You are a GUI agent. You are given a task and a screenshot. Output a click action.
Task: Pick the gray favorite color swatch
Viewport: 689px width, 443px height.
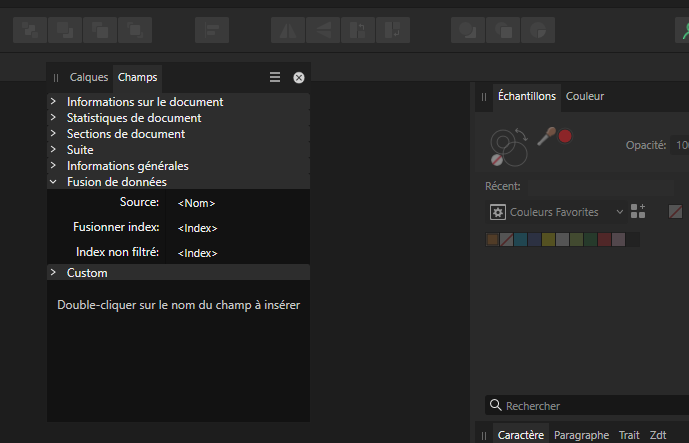pyautogui.click(x=562, y=240)
